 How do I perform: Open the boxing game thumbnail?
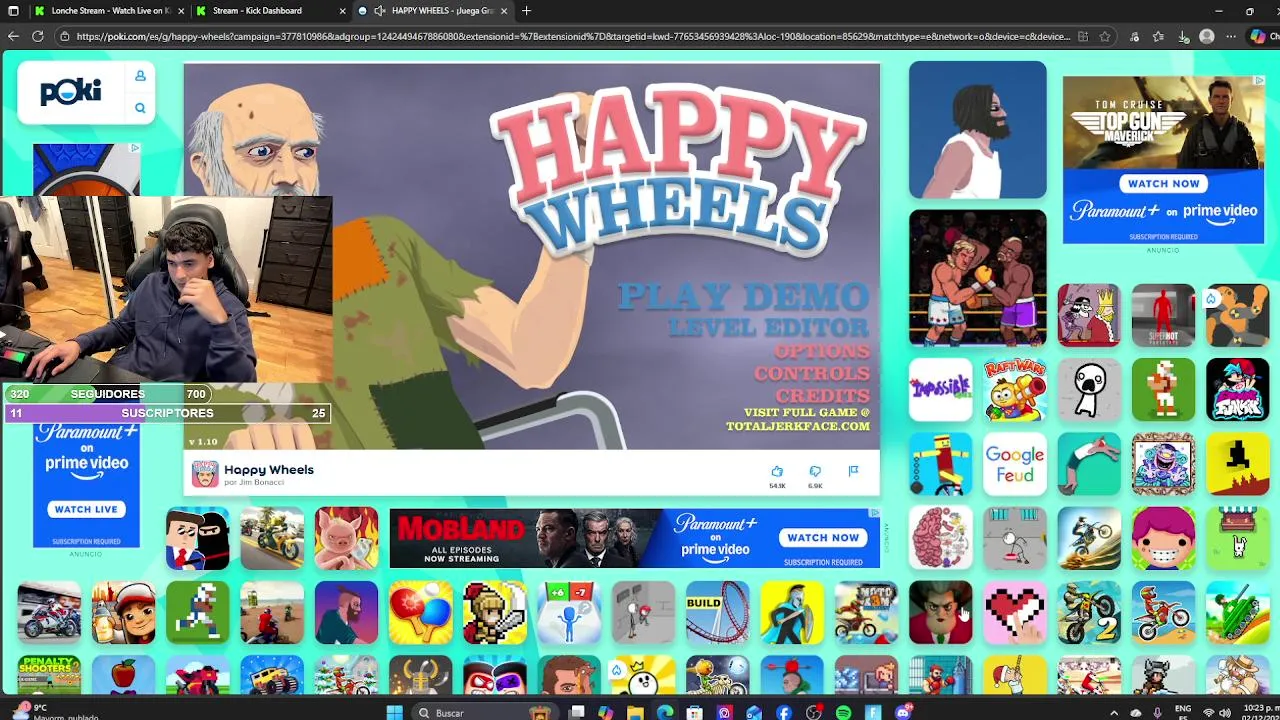click(x=978, y=278)
